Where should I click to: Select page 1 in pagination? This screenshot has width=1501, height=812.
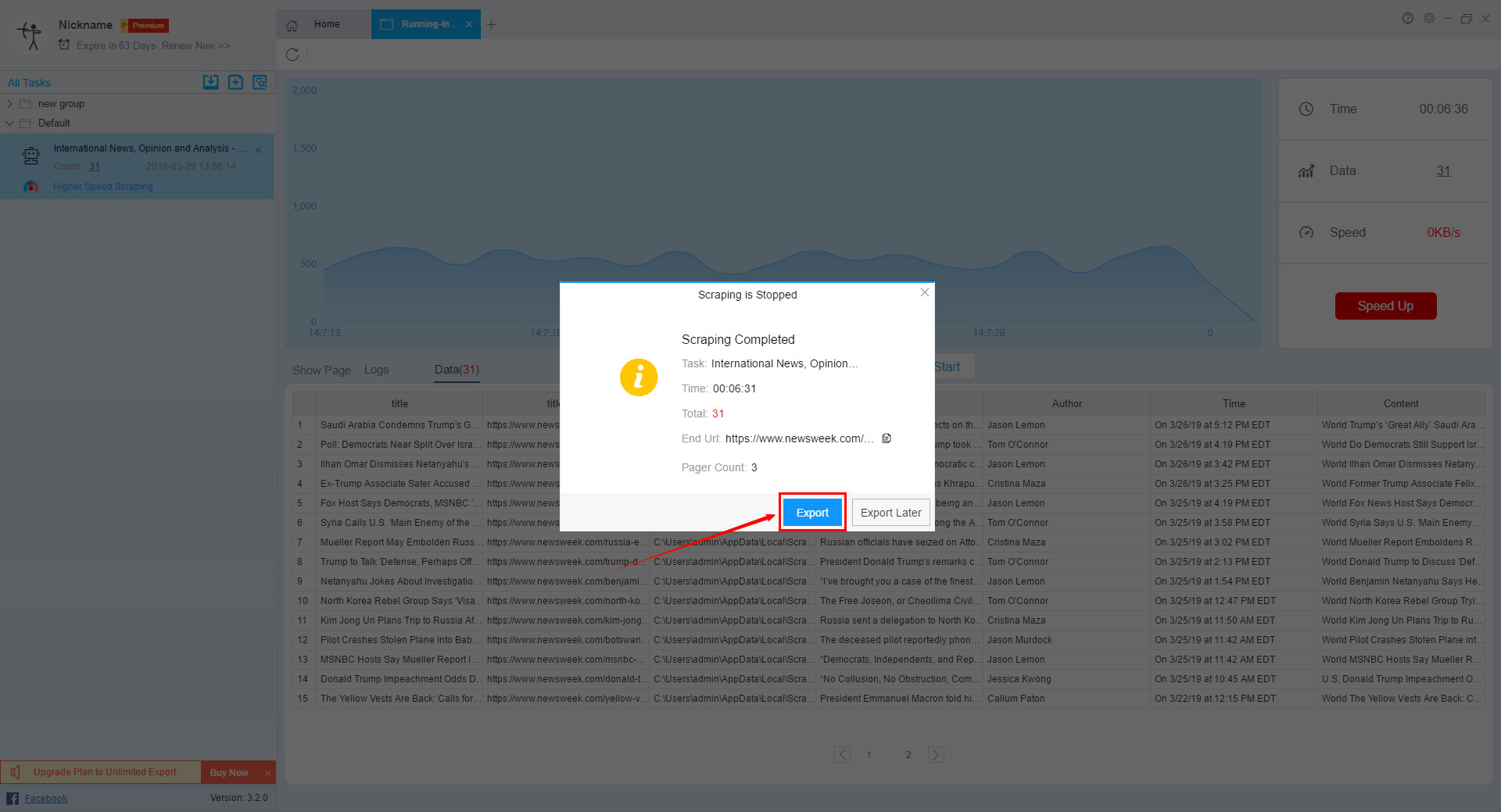[x=869, y=755]
